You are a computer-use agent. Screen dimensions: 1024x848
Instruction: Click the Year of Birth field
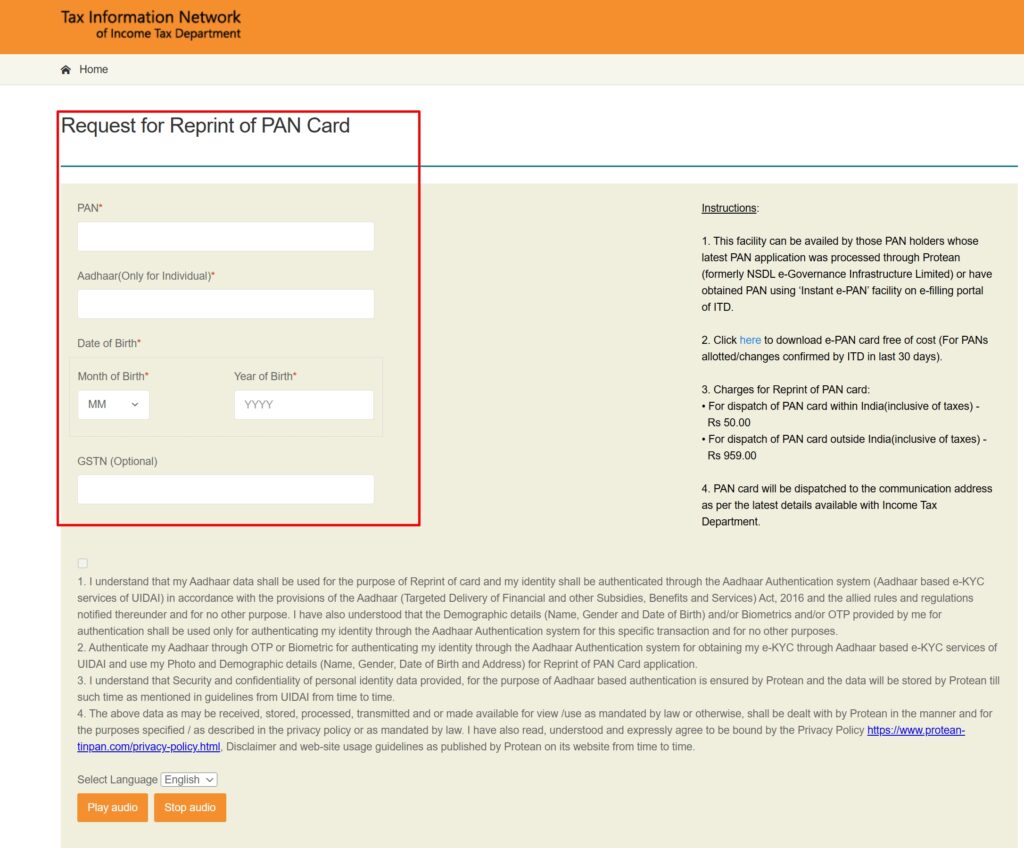pos(303,405)
